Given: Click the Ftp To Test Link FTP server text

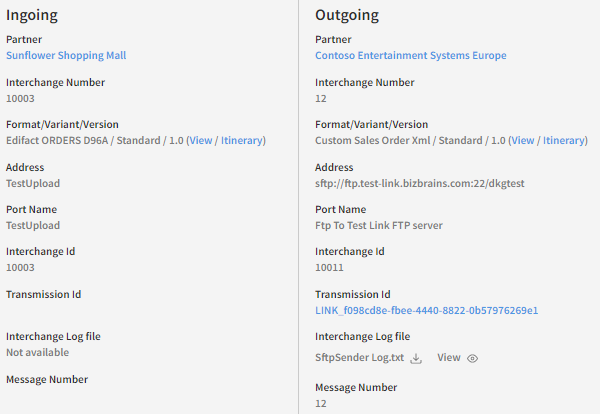Looking at the screenshot, I should (x=378, y=226).
